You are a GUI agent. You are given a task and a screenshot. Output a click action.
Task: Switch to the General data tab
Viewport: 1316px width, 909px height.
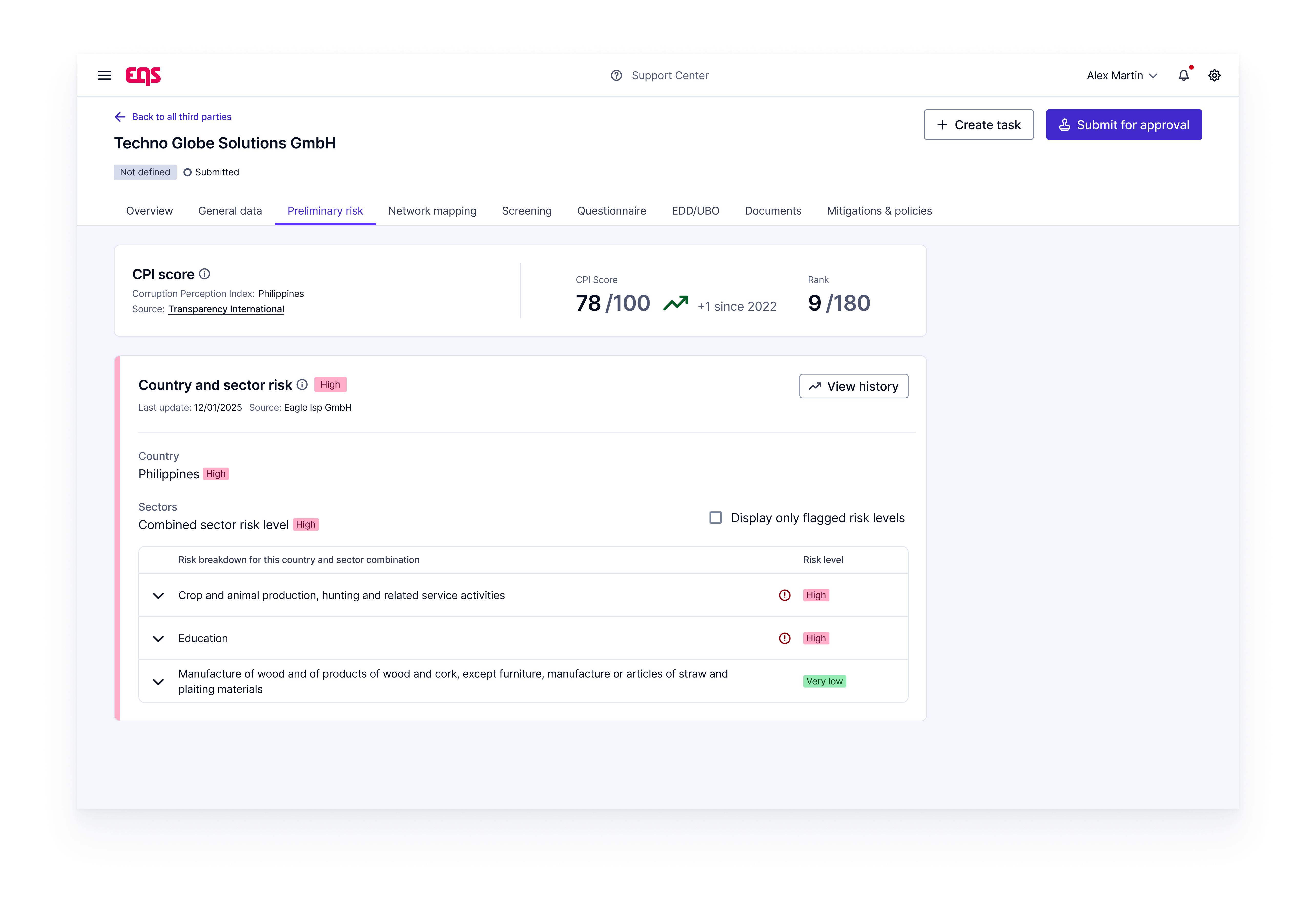(230, 211)
